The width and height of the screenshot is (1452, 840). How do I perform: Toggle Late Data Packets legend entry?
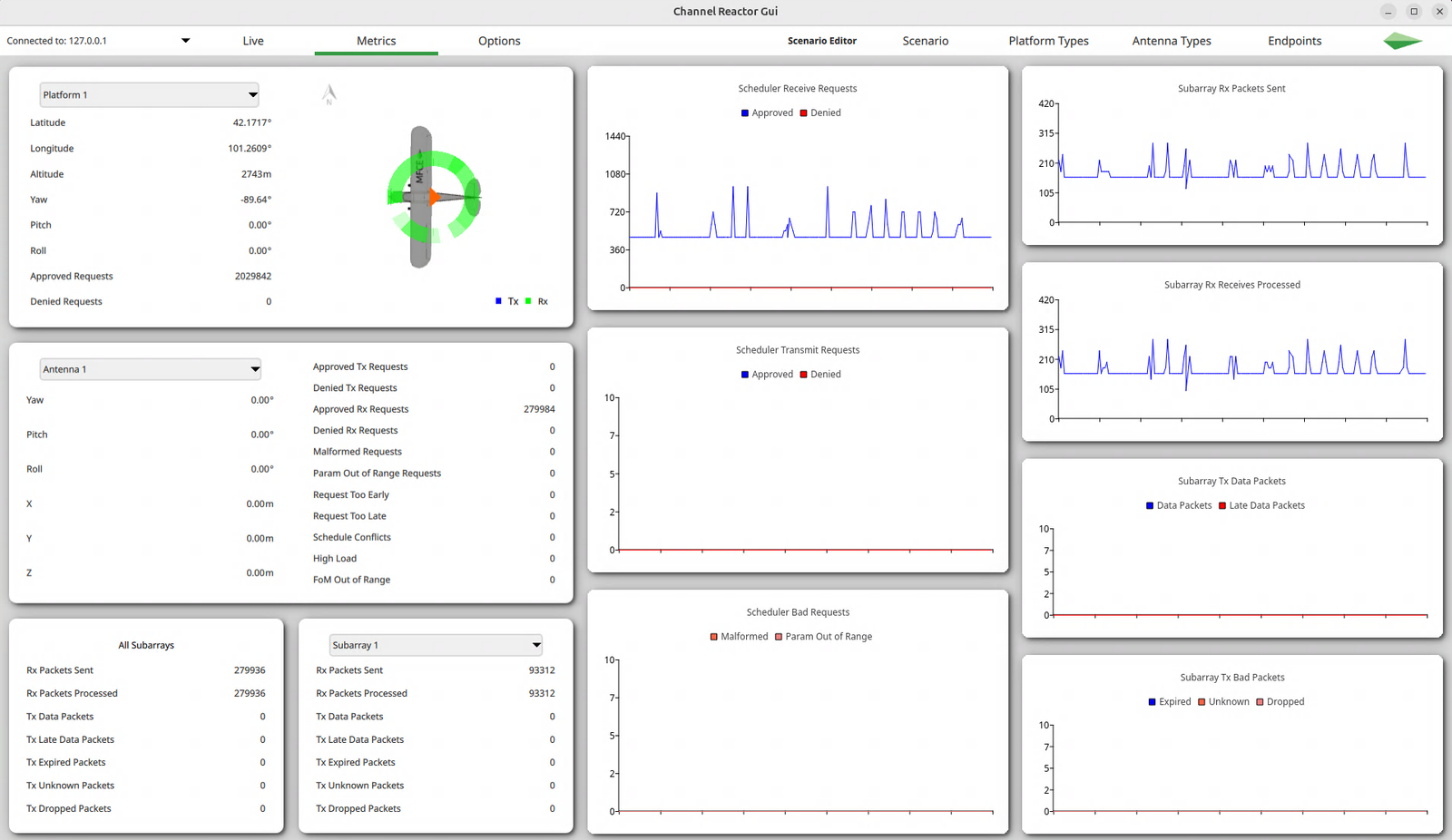pyautogui.click(x=1261, y=506)
